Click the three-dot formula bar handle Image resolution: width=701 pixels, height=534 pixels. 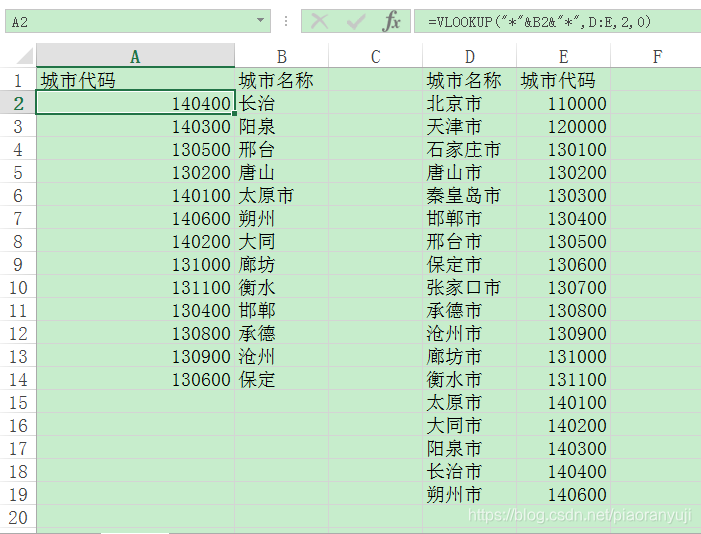click(286, 21)
